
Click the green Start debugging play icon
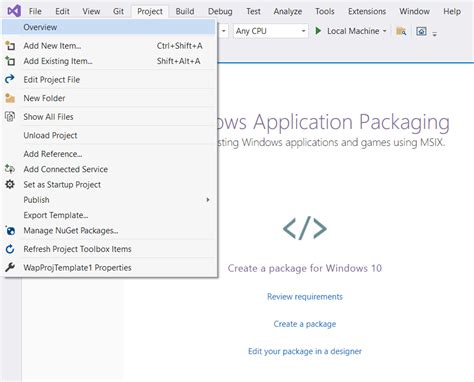click(x=318, y=31)
